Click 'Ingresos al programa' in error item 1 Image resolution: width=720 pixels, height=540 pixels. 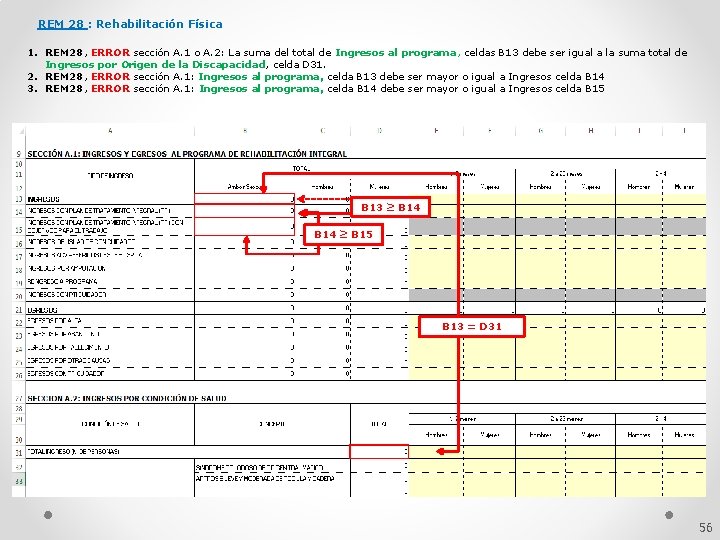396,52
